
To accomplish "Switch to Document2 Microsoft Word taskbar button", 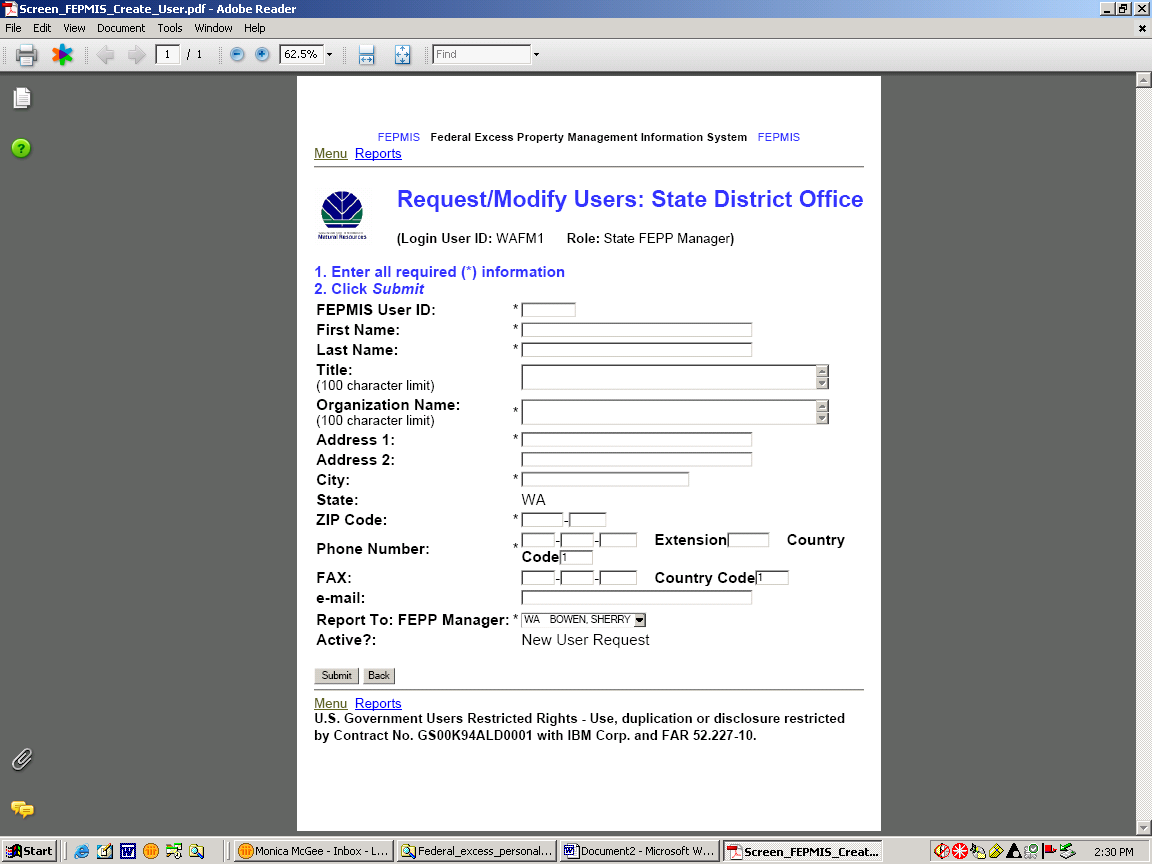I will 639,852.
